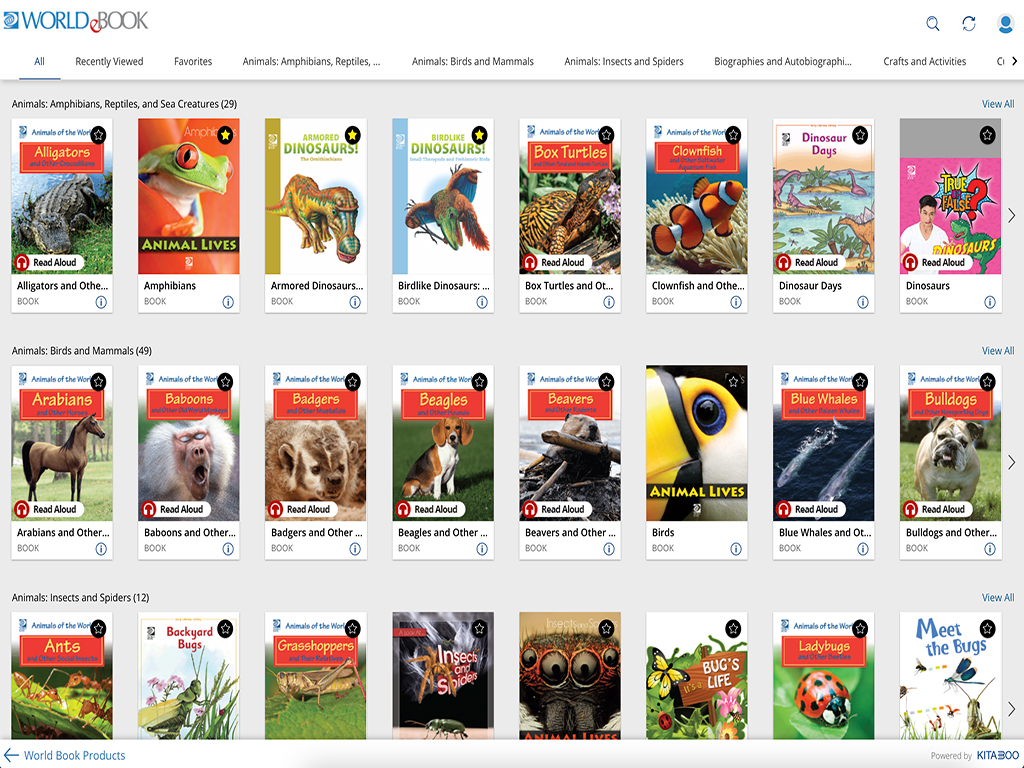The image size is (1024, 768).
Task: Play Read Aloud on Arabians cover
Action: [x=48, y=509]
